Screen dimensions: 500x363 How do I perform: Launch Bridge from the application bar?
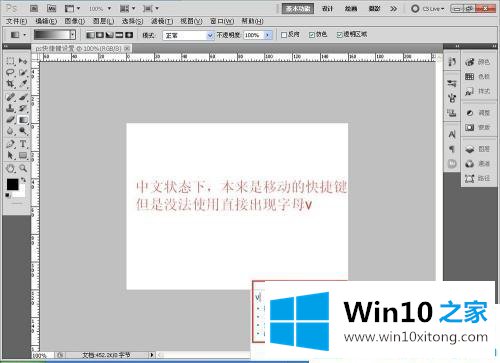point(34,8)
